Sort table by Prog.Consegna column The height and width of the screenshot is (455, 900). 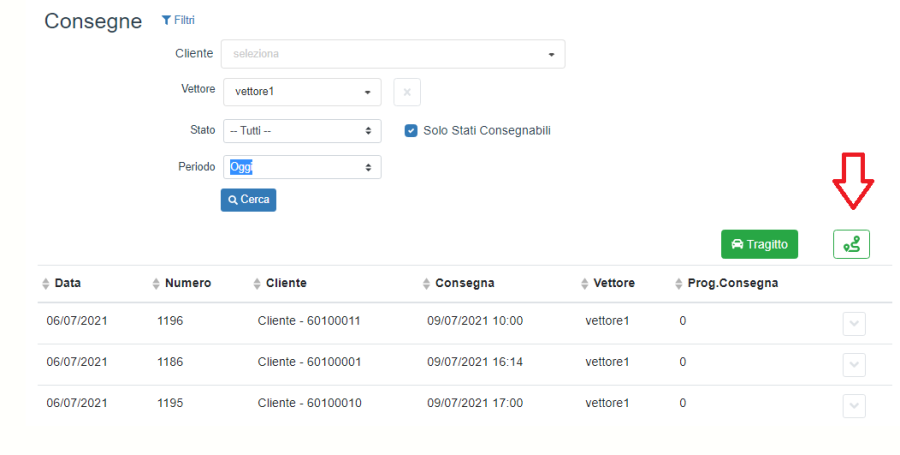click(726, 283)
